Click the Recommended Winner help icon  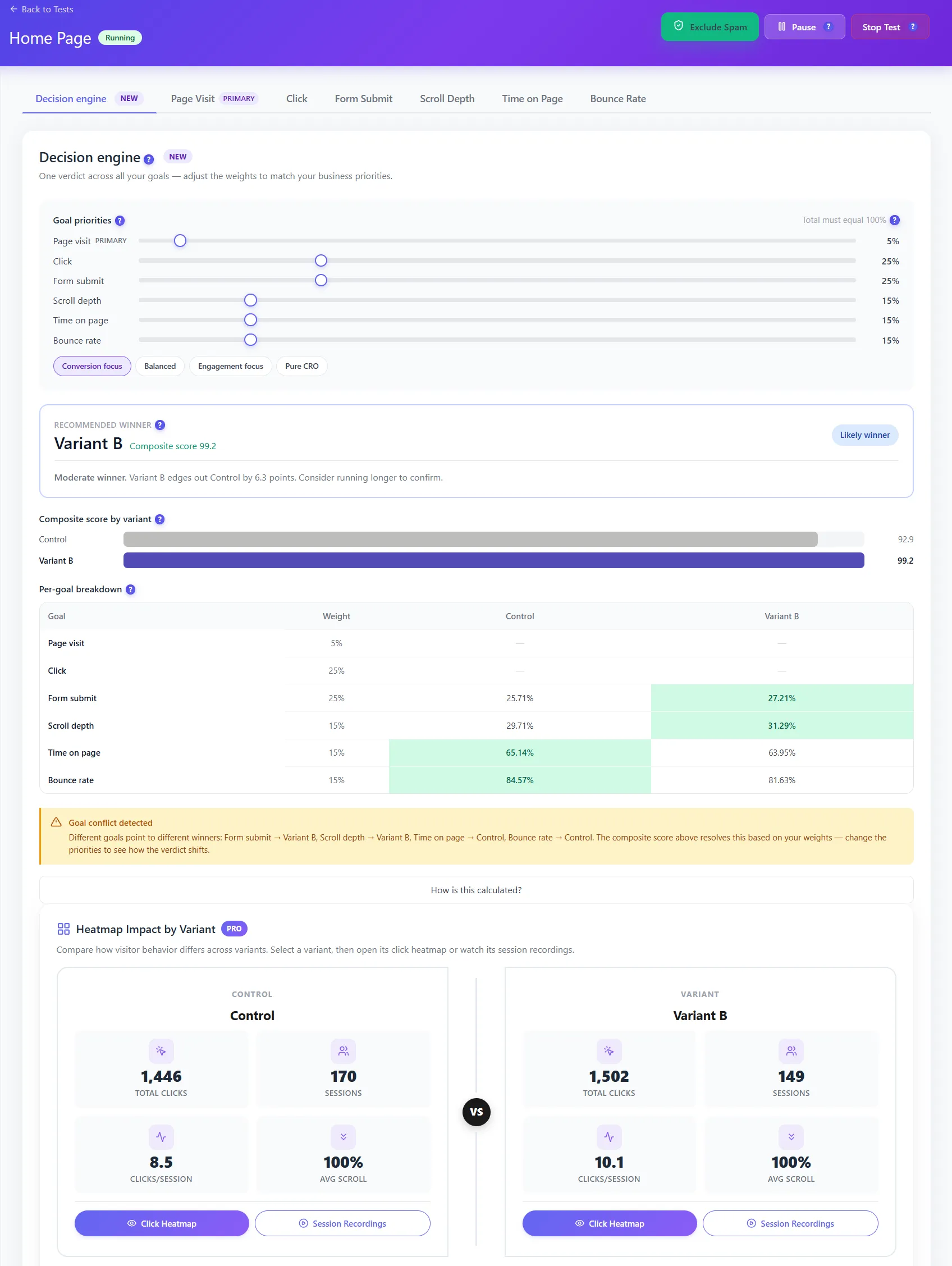160,424
